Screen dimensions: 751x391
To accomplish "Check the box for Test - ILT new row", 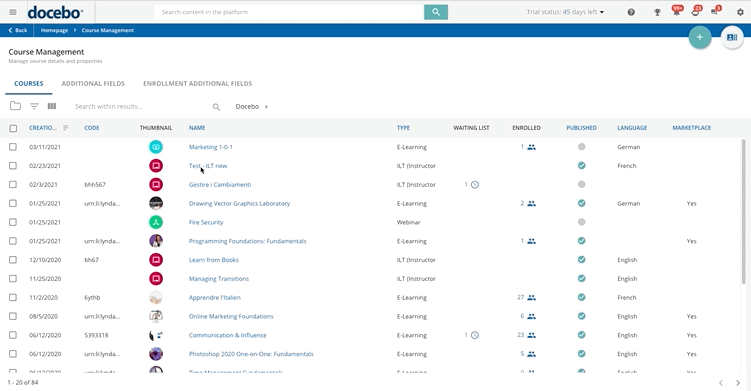I will click(13, 165).
